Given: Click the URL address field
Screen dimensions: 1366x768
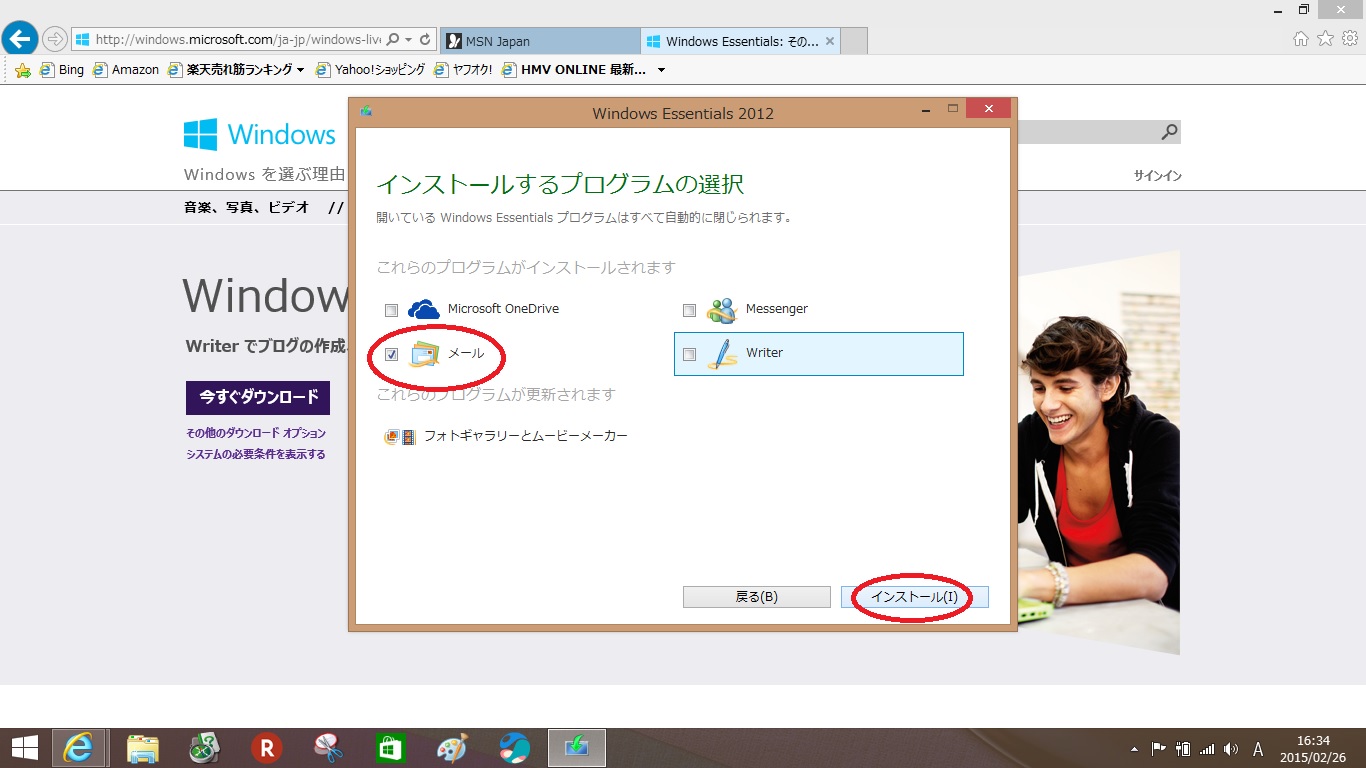Looking at the screenshot, I should [x=238, y=40].
